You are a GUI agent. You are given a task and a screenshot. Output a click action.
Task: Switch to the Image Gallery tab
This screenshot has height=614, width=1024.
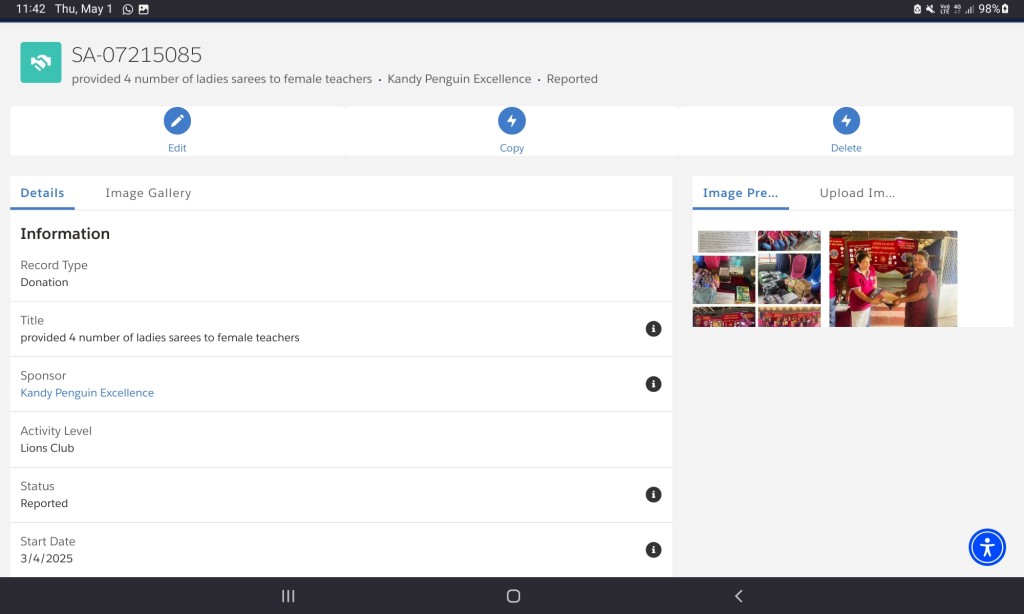(x=148, y=193)
